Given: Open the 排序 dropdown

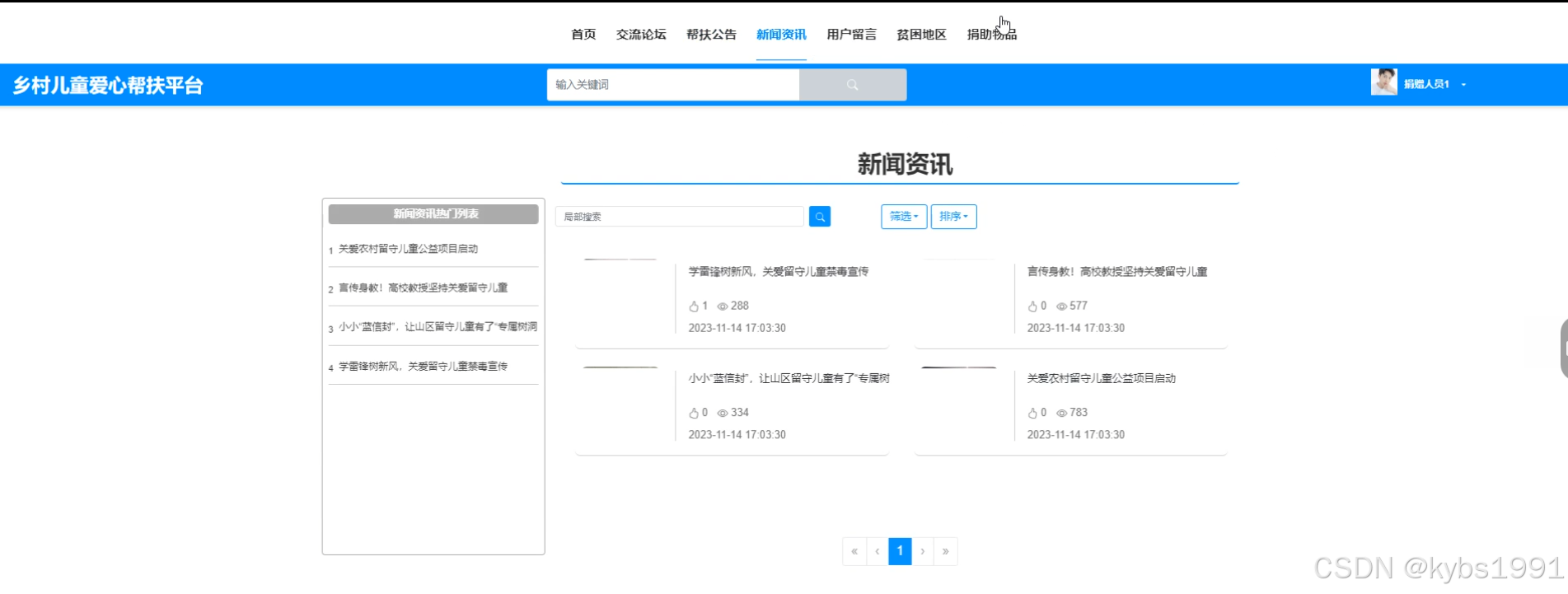Looking at the screenshot, I should [954, 217].
